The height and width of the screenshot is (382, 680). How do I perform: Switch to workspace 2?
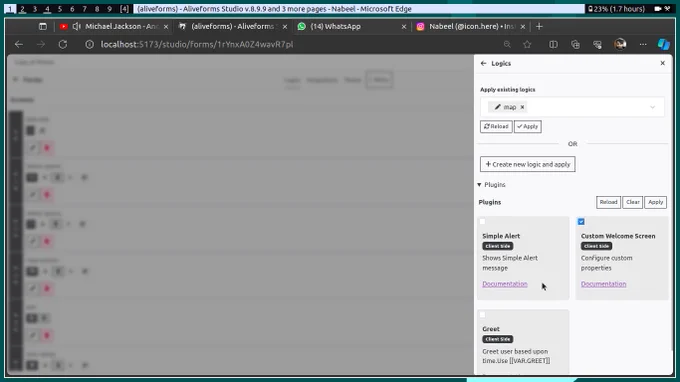23,9
